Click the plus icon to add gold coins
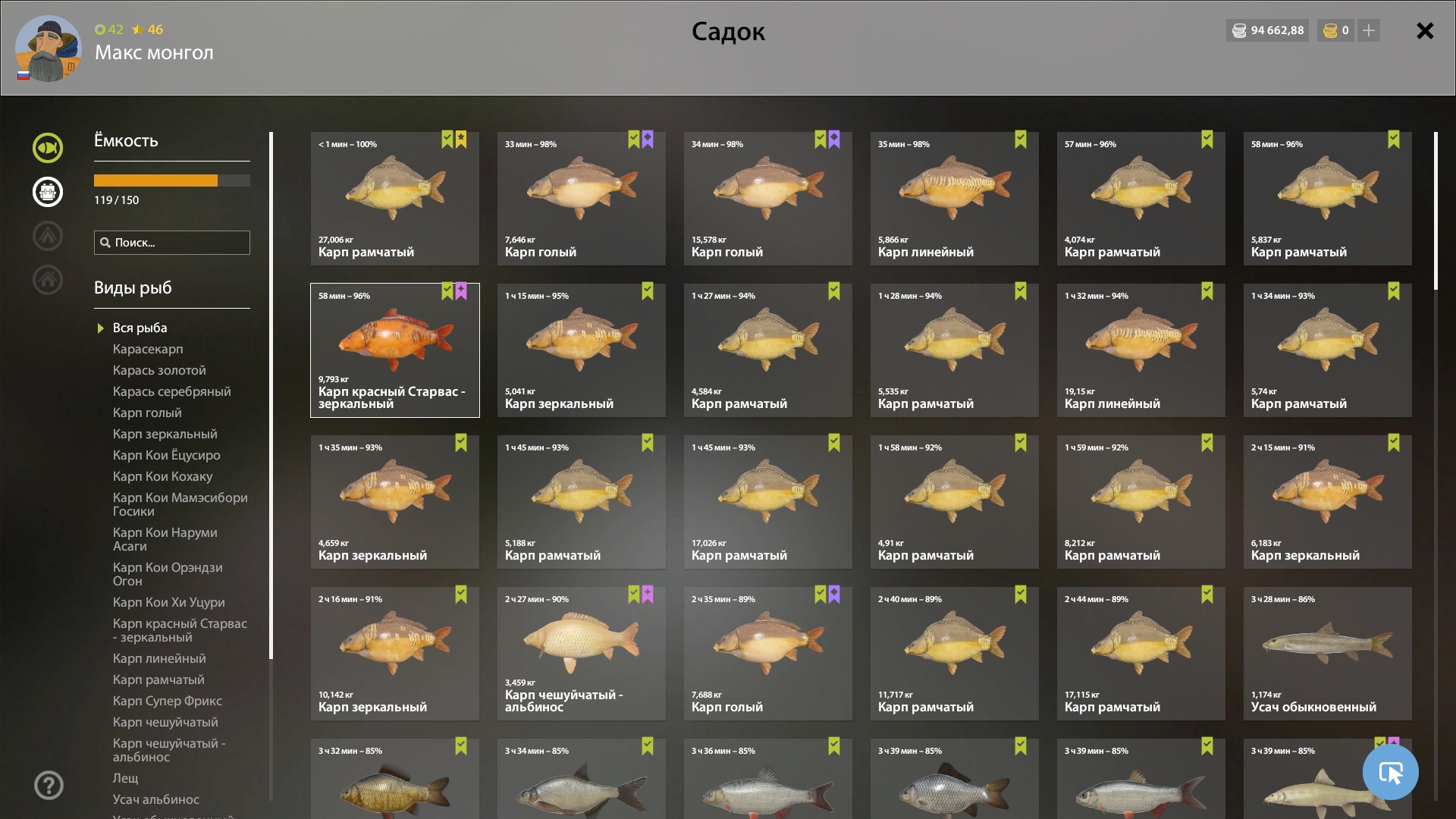 (1369, 30)
